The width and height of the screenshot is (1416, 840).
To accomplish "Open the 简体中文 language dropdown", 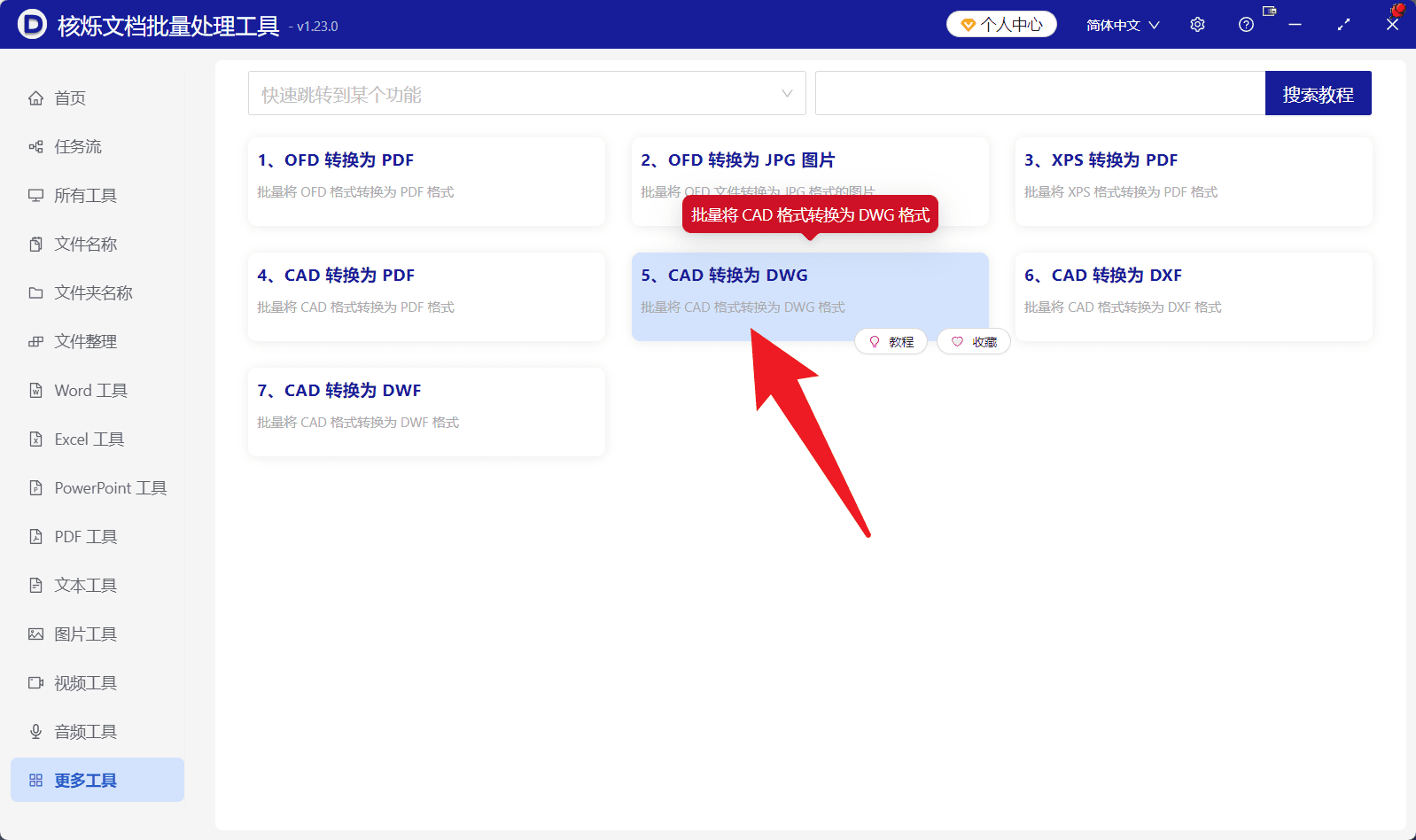I will [1123, 25].
